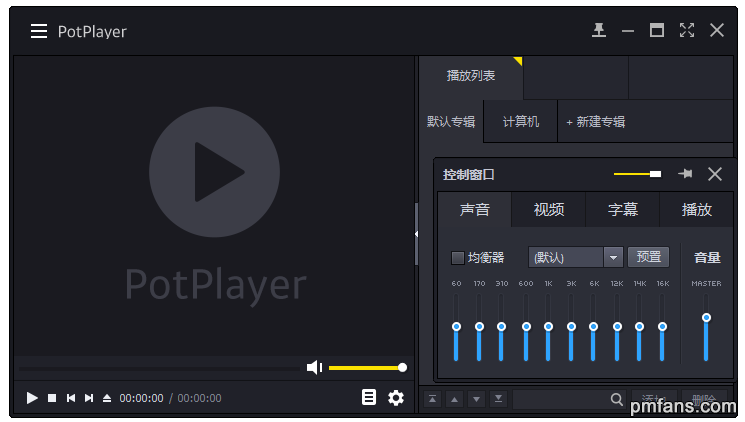Adjust the 12K equalizer slider

point(617,327)
